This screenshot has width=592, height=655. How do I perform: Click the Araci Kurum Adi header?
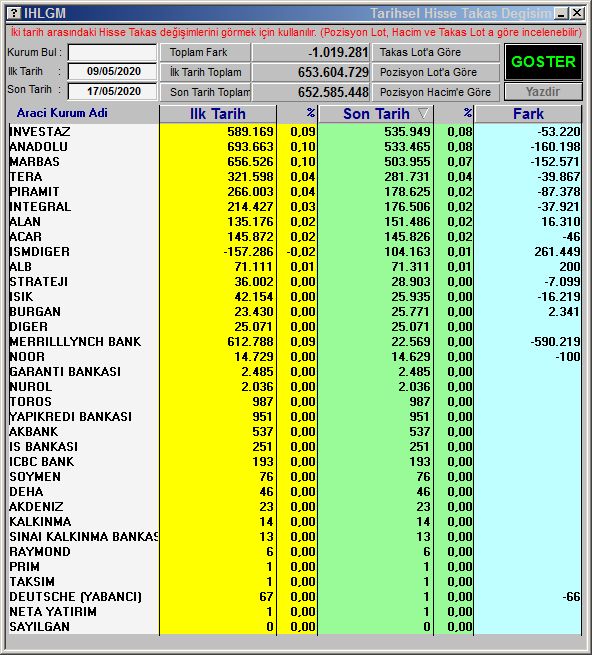tap(62, 113)
